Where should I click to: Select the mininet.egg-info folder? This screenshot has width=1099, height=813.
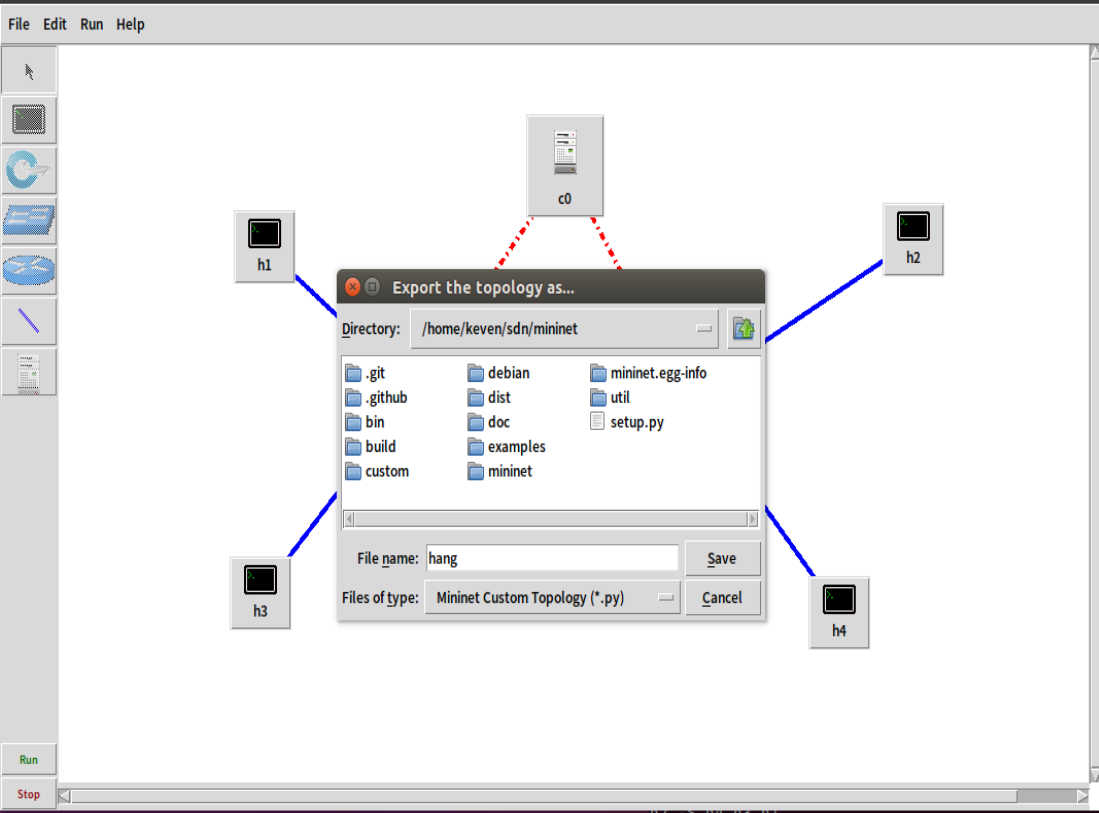tap(648, 373)
